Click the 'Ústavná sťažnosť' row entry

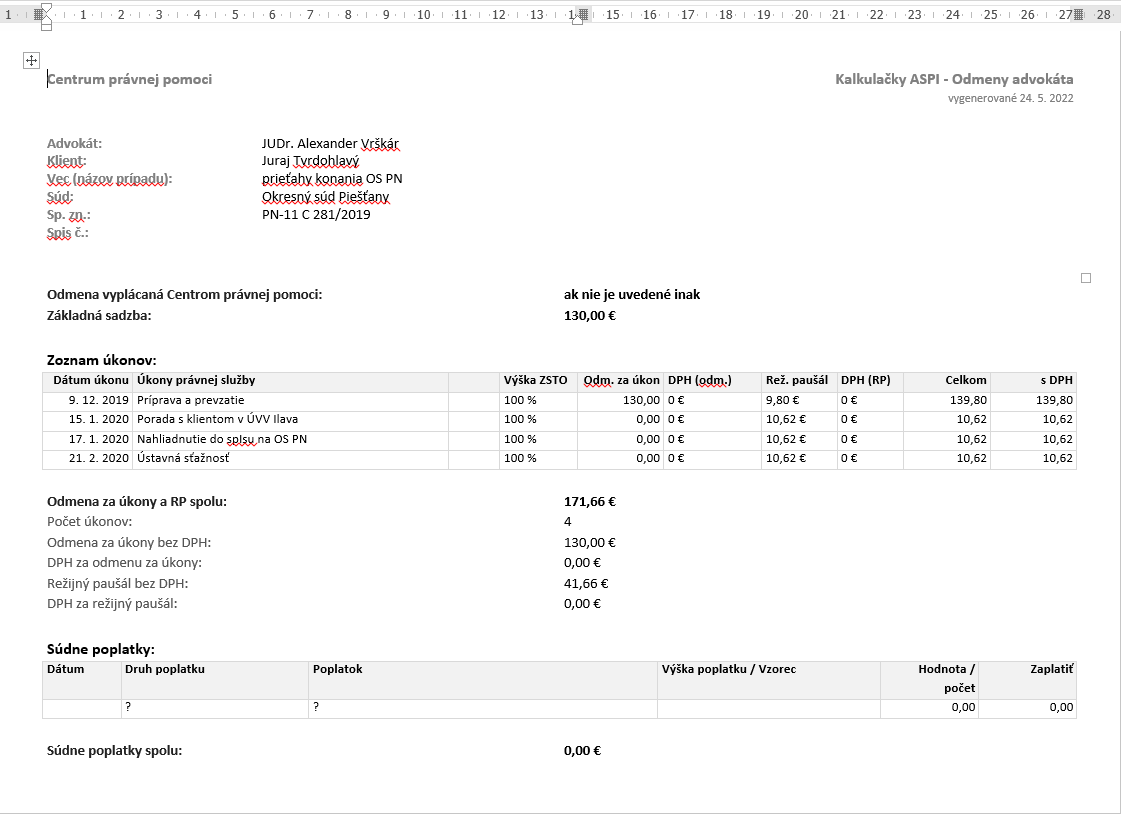183,459
